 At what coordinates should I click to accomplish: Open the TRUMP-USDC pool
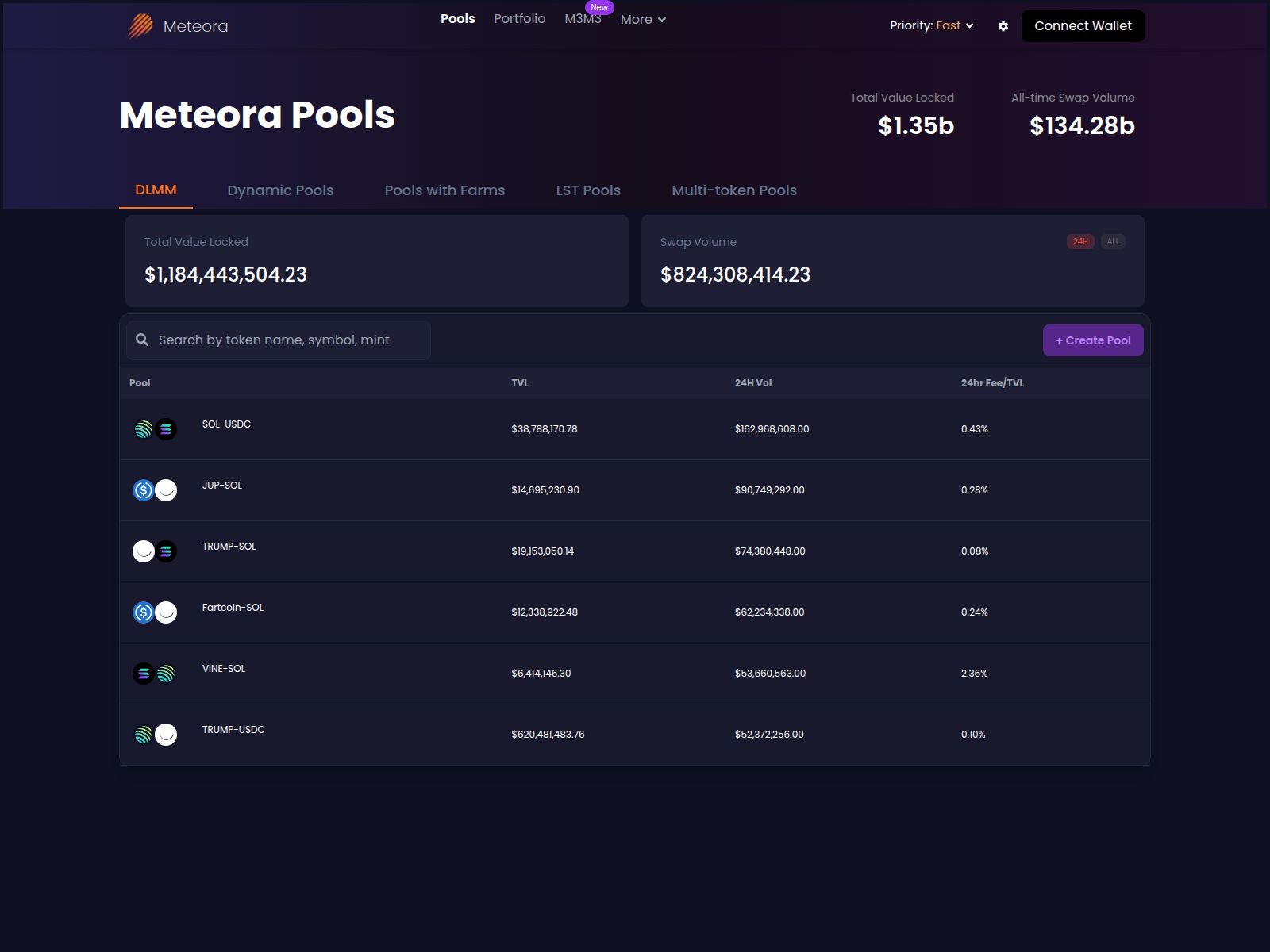pyautogui.click(x=233, y=730)
